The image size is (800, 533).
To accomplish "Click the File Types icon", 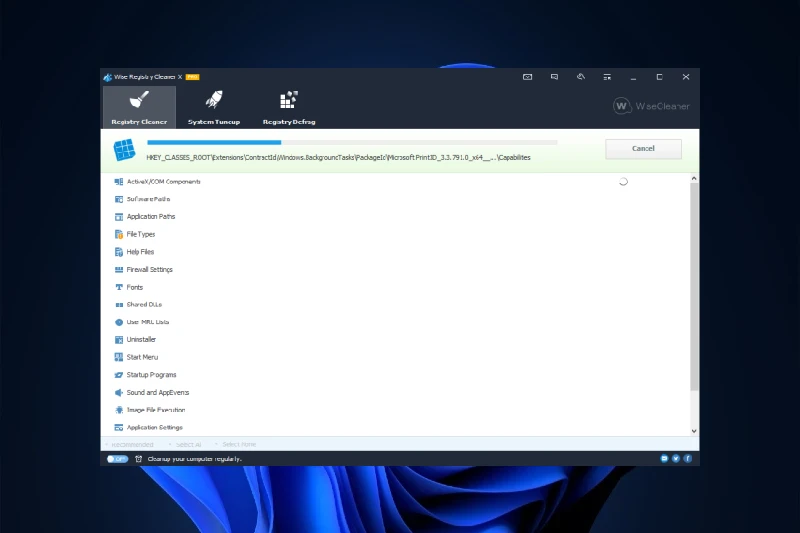I will point(119,234).
